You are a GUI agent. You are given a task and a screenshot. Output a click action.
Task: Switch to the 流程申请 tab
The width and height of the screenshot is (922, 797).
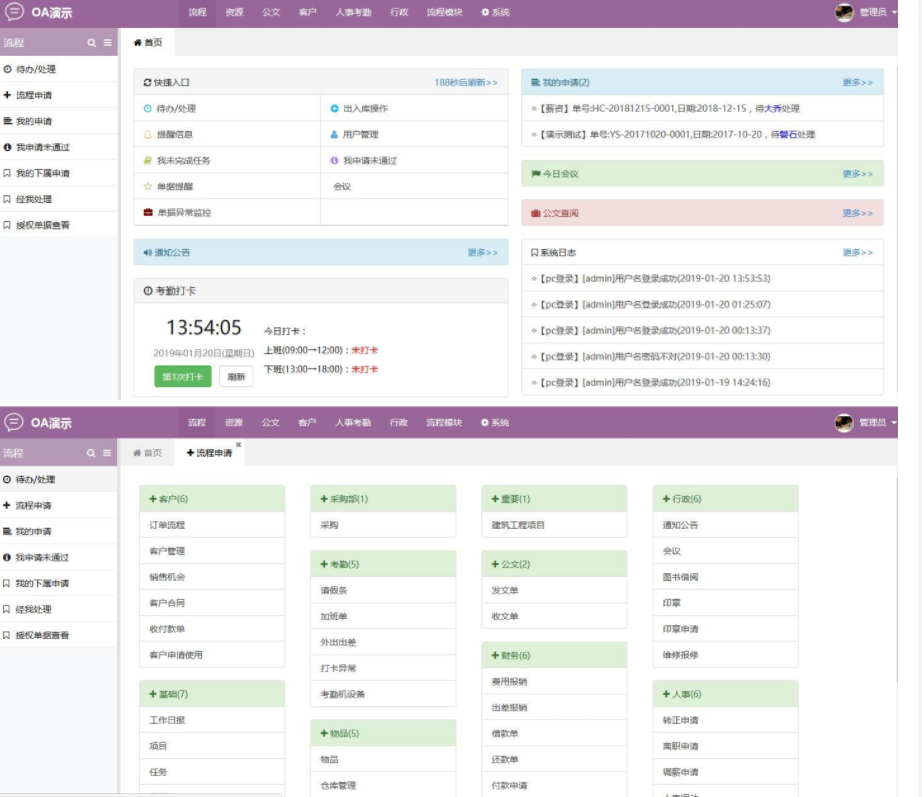[x=209, y=453]
